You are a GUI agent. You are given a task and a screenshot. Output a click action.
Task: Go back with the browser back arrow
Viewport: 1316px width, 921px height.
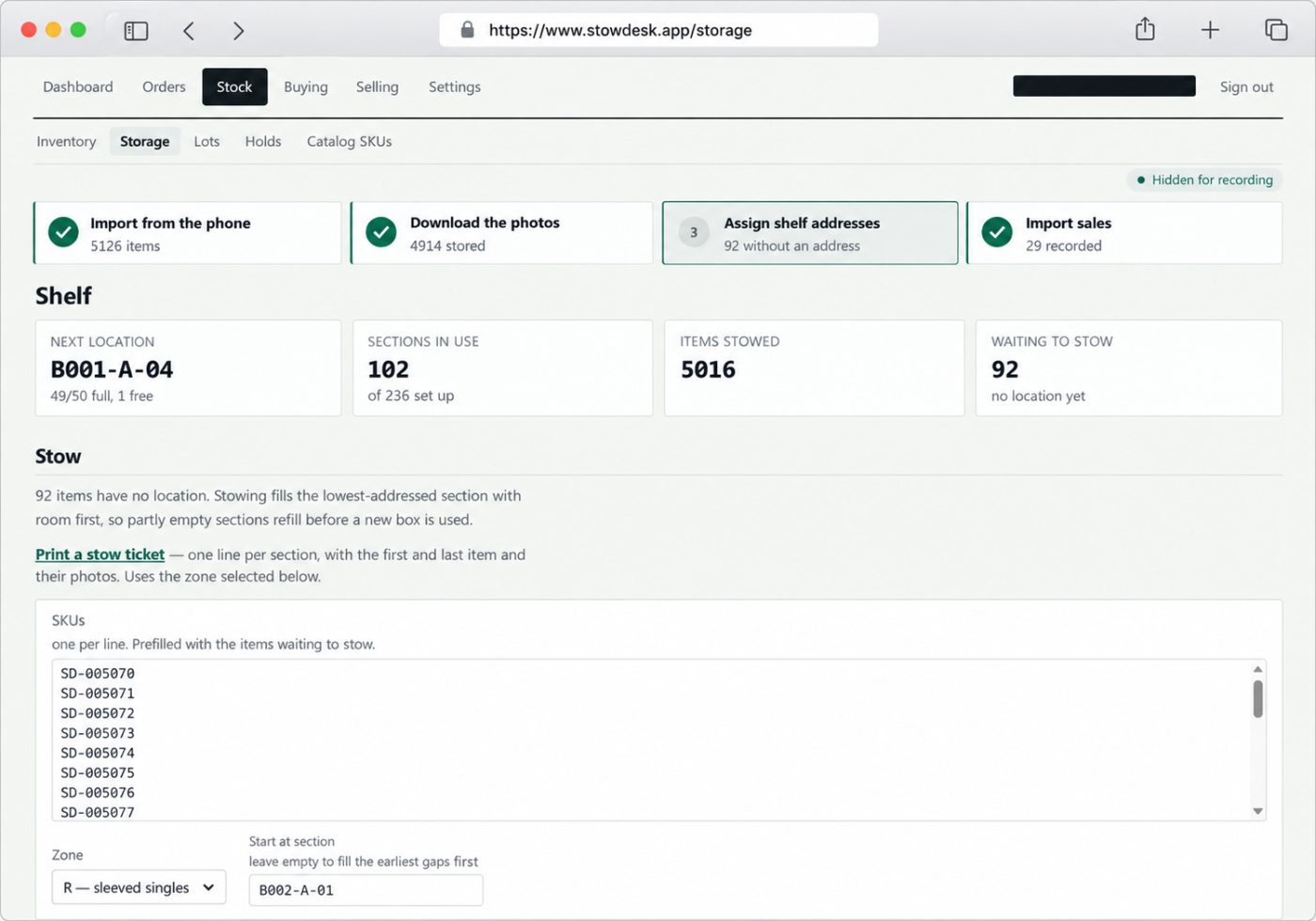pyautogui.click(x=189, y=31)
